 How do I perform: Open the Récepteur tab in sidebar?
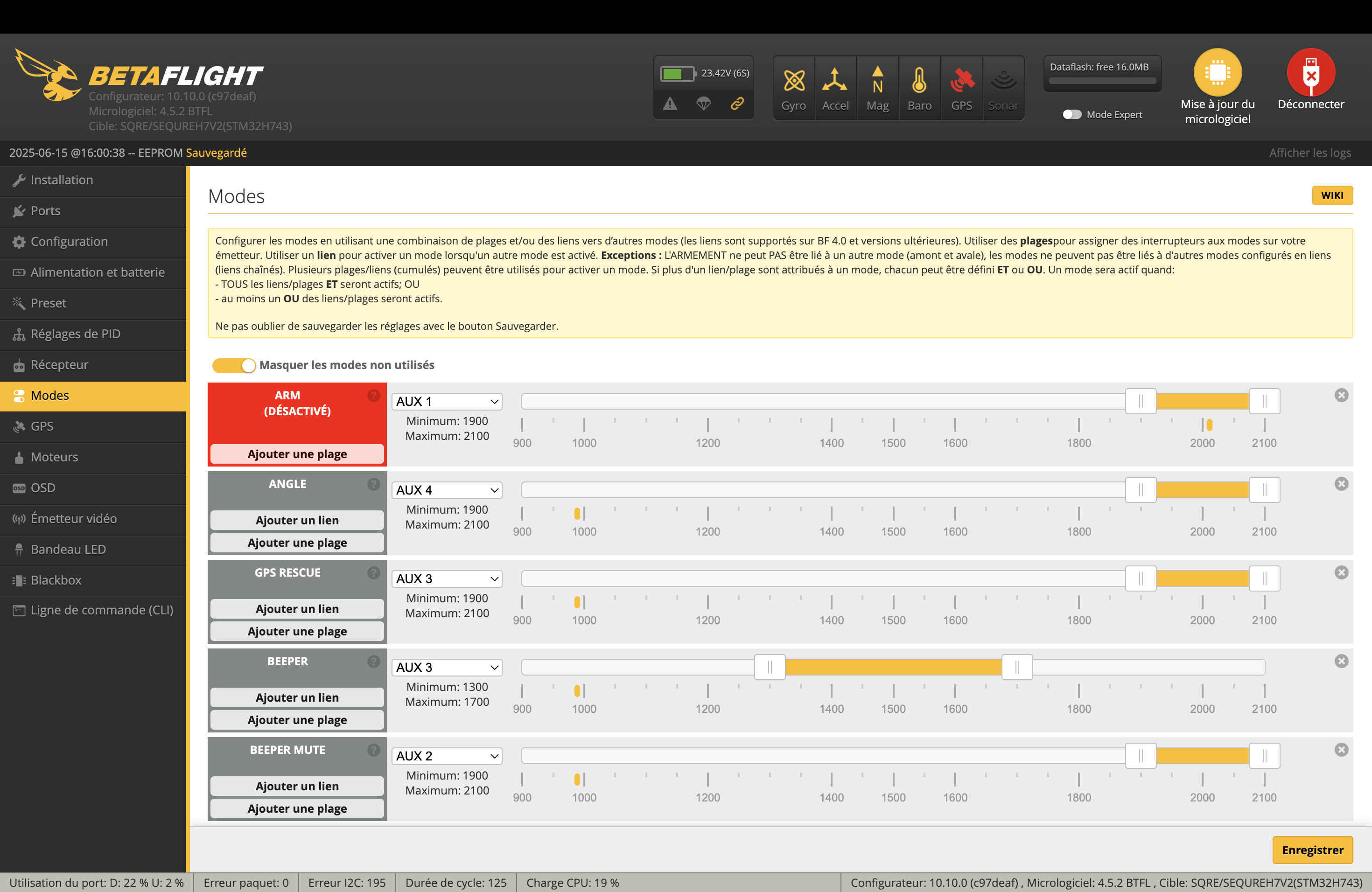pyautogui.click(x=59, y=365)
